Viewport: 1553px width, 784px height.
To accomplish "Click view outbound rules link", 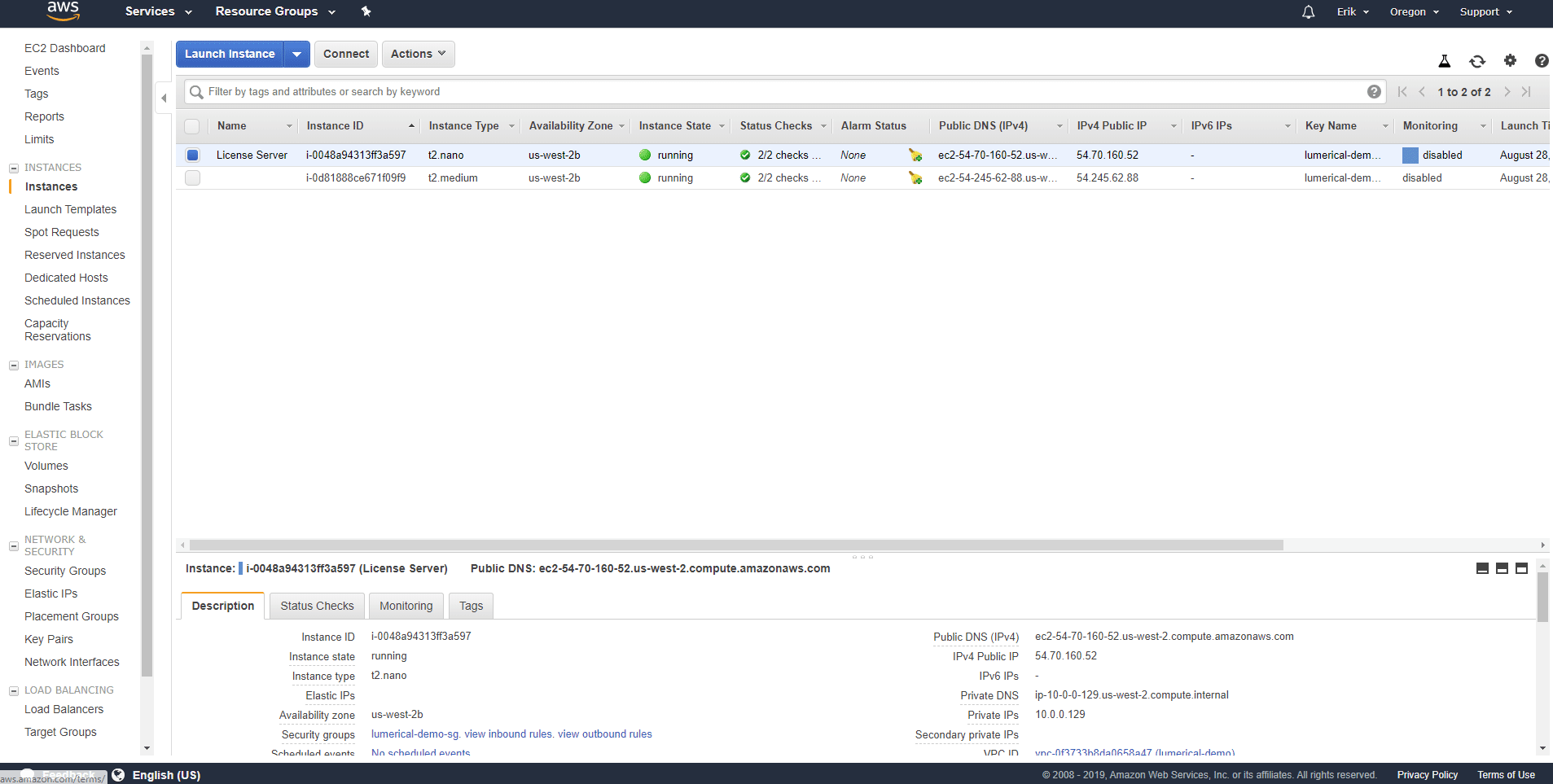I will point(605,734).
